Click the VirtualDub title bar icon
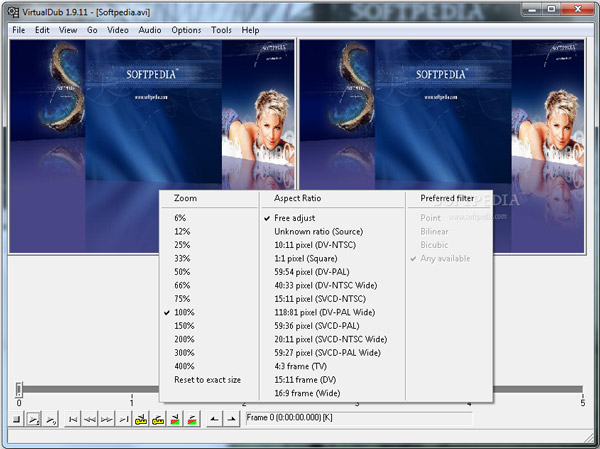 click(13, 12)
